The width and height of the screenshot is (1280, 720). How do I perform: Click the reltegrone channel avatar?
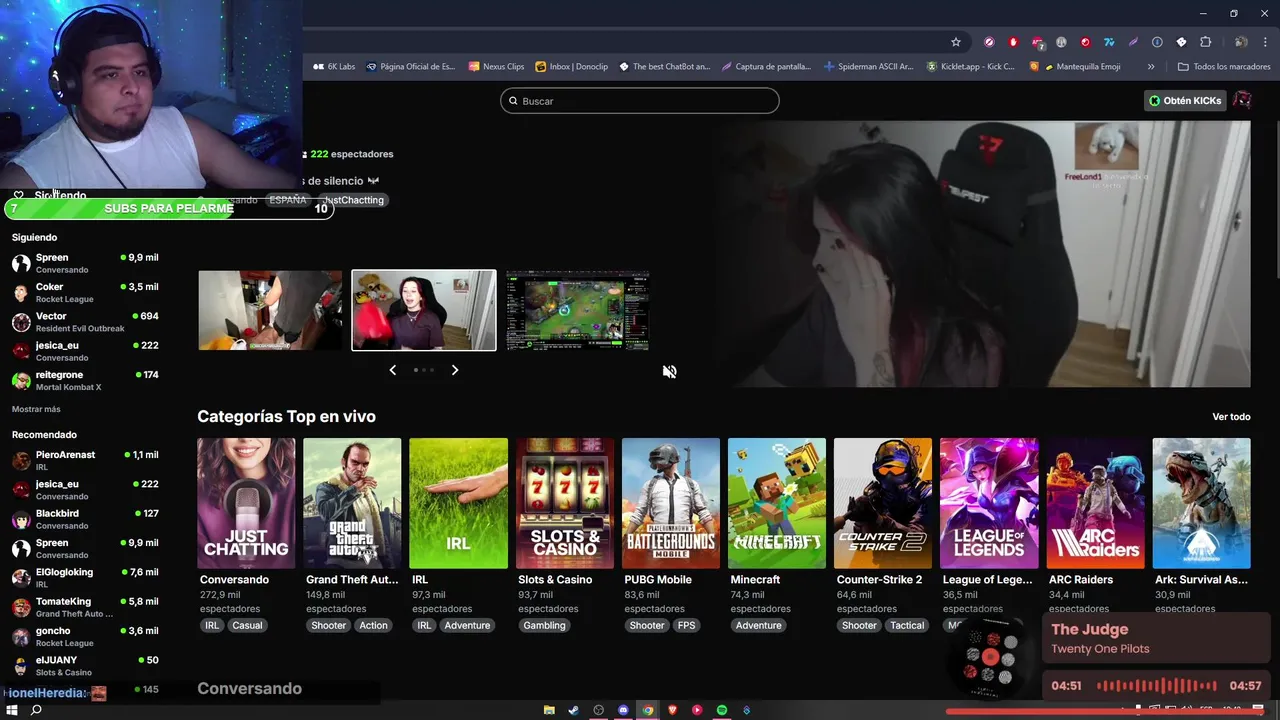21,381
